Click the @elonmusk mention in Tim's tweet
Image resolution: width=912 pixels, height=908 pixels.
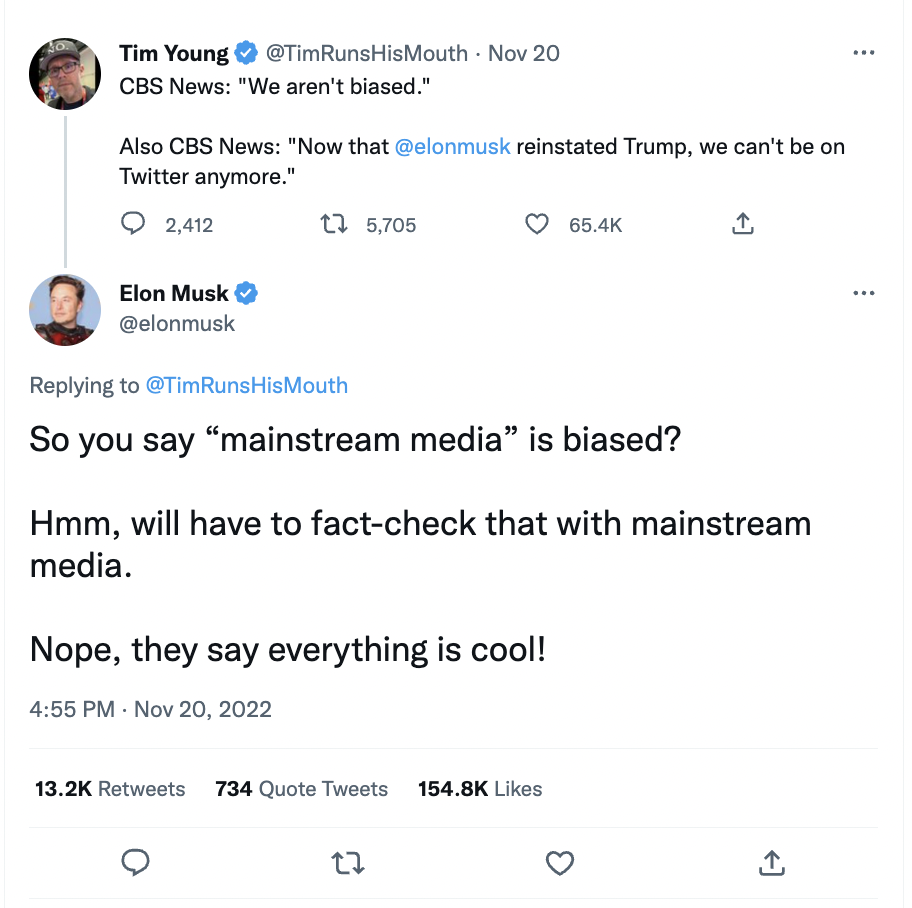(x=453, y=147)
